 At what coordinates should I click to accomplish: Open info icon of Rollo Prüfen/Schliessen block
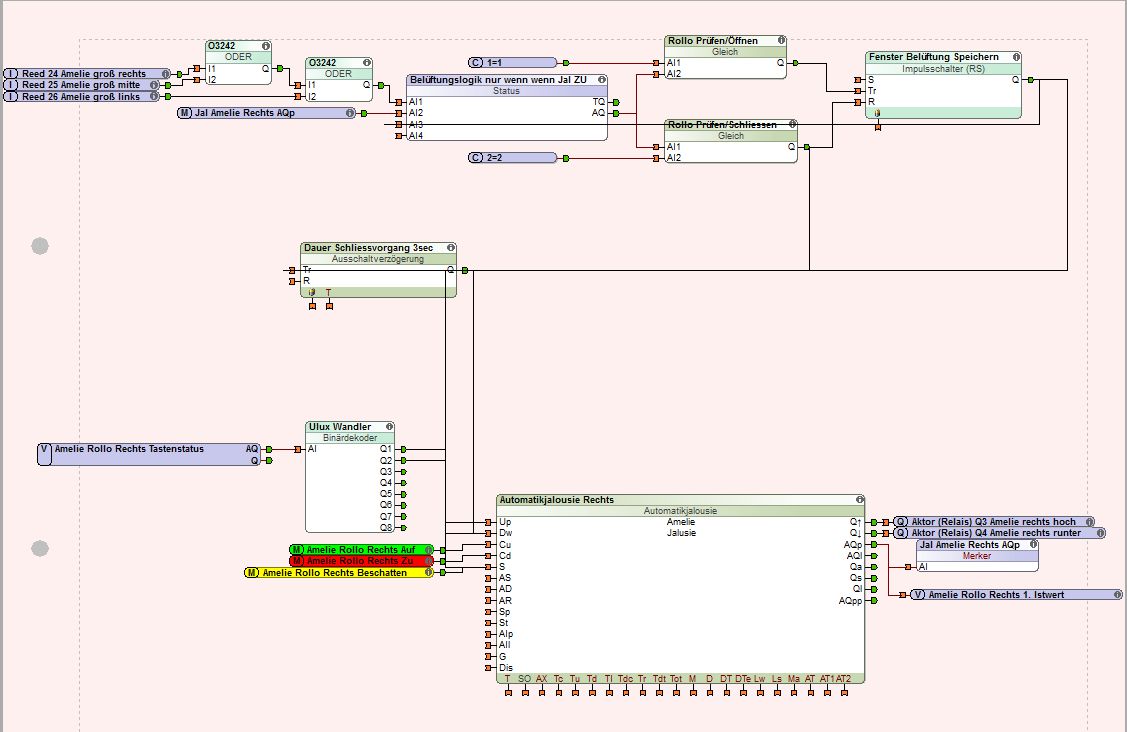[x=792, y=124]
